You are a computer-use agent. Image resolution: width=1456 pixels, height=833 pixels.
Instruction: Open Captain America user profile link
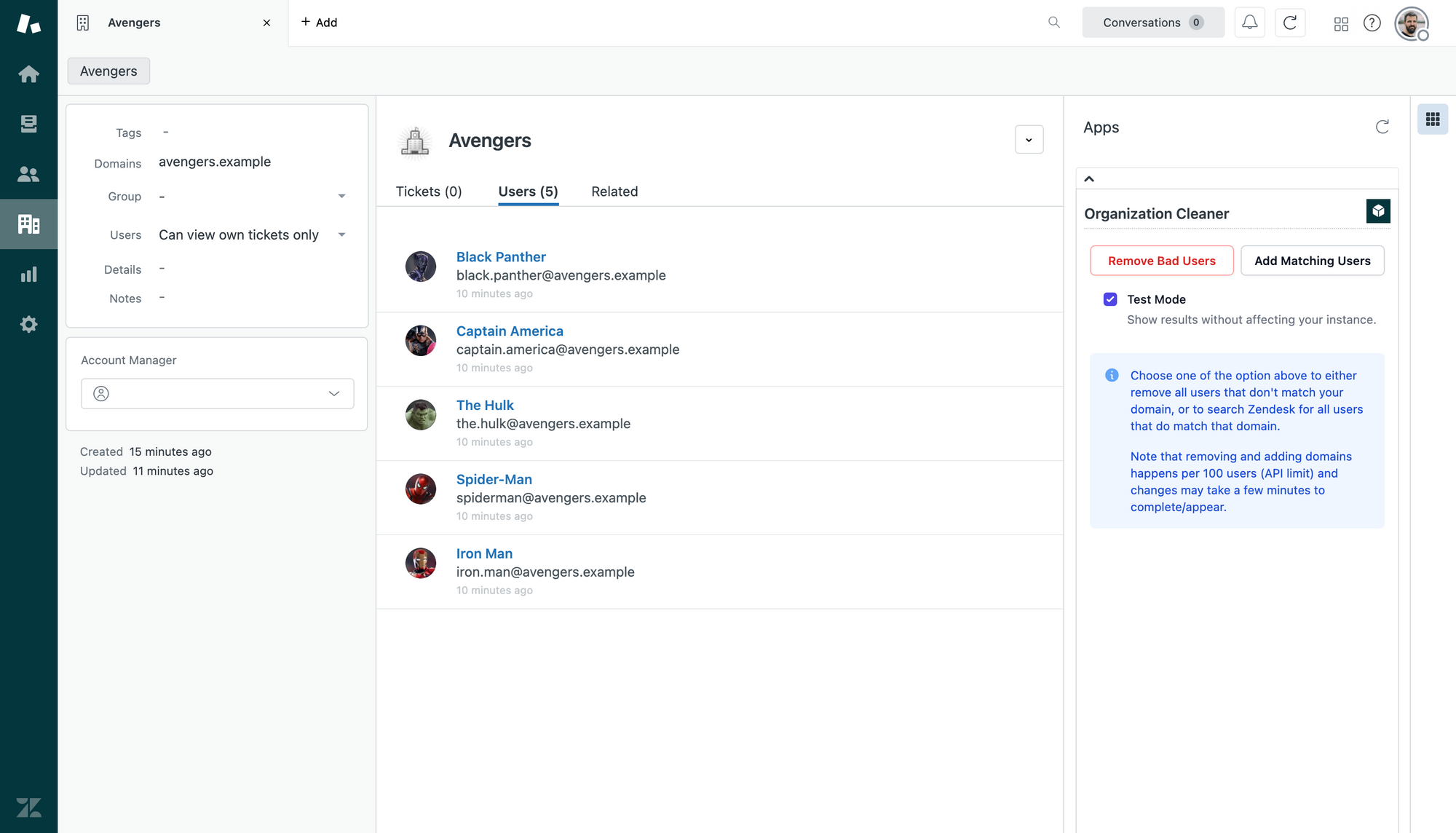tap(510, 331)
